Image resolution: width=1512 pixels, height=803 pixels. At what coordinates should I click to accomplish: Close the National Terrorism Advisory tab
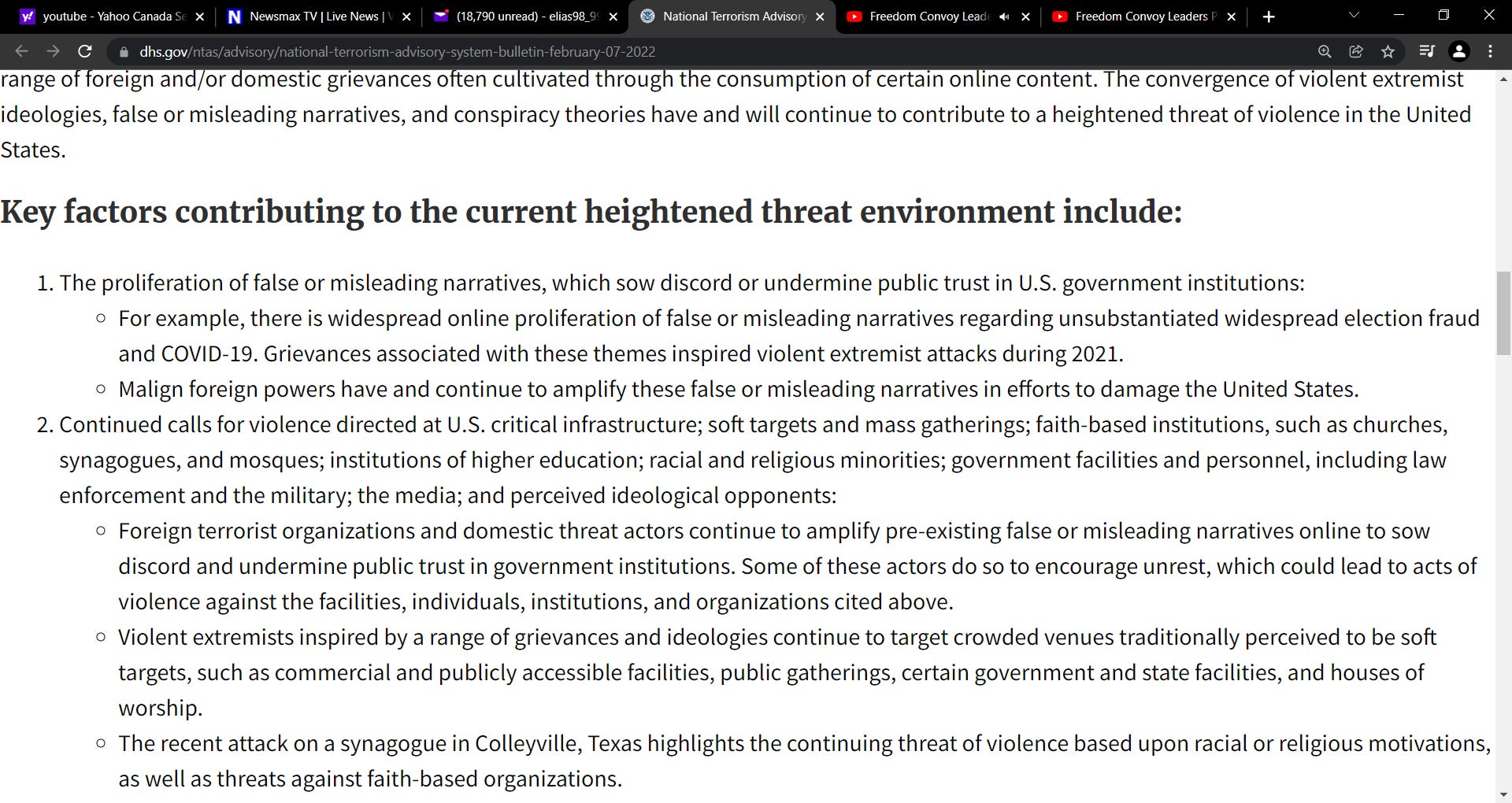[820, 17]
